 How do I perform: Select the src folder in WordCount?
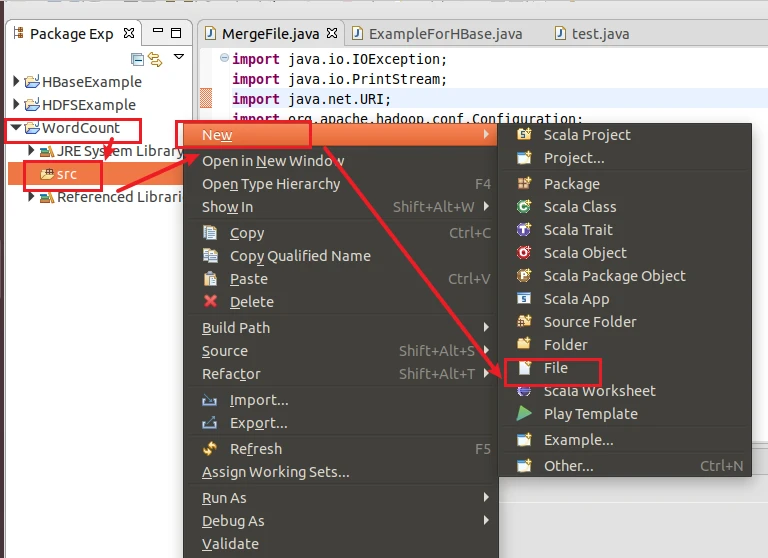(66, 174)
